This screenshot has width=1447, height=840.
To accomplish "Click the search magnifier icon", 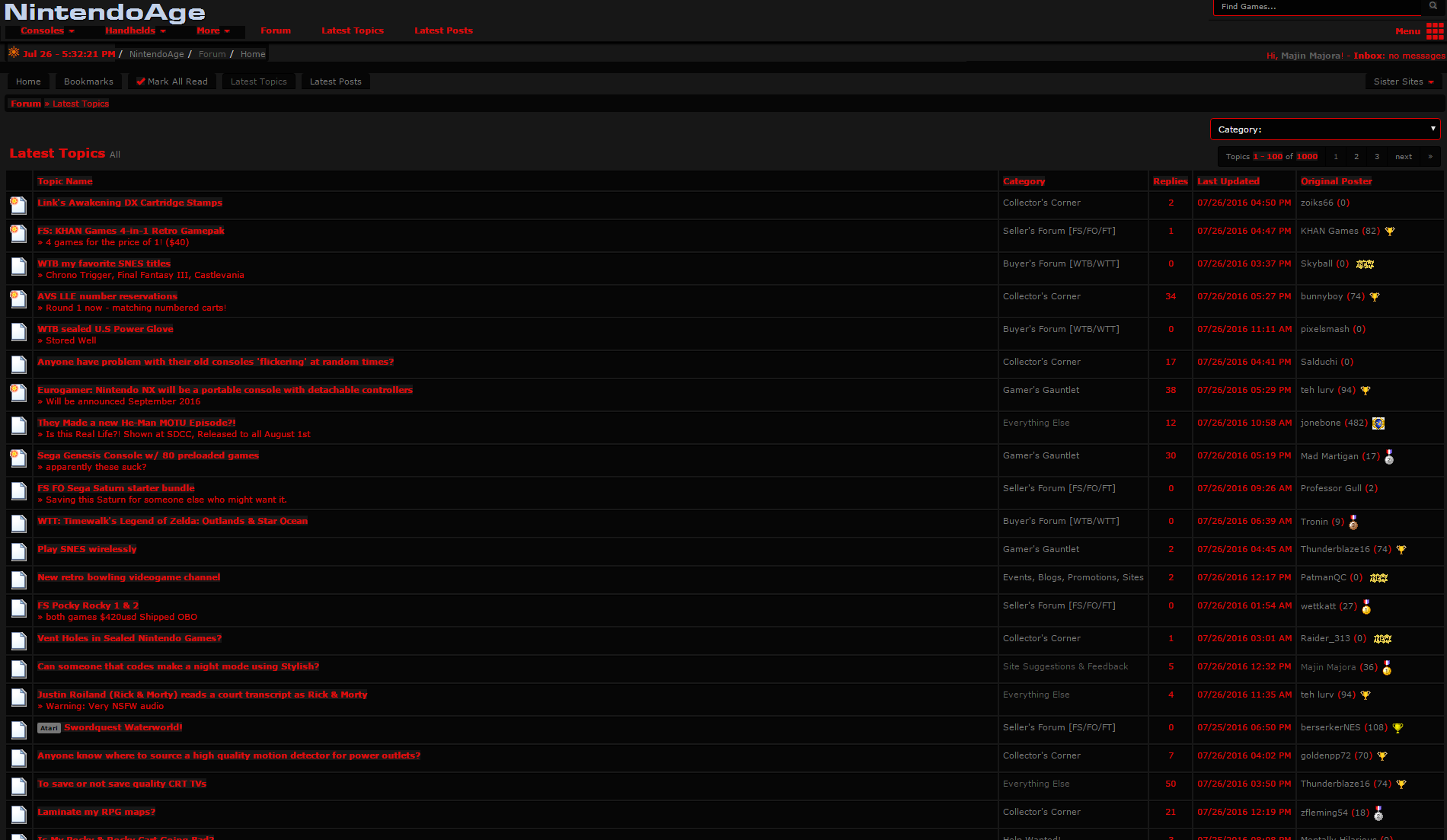I will (x=1435, y=5).
